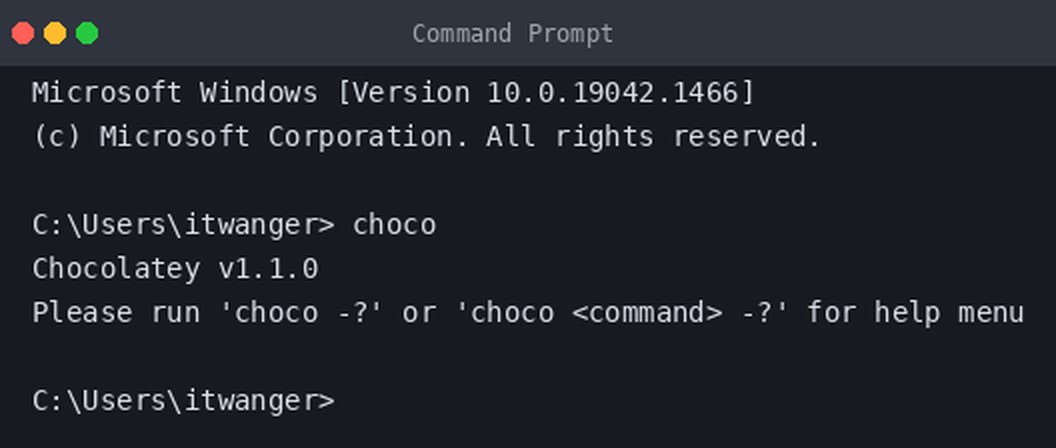1056x448 pixels.
Task: Click the words for help menu
Action: click(x=915, y=313)
